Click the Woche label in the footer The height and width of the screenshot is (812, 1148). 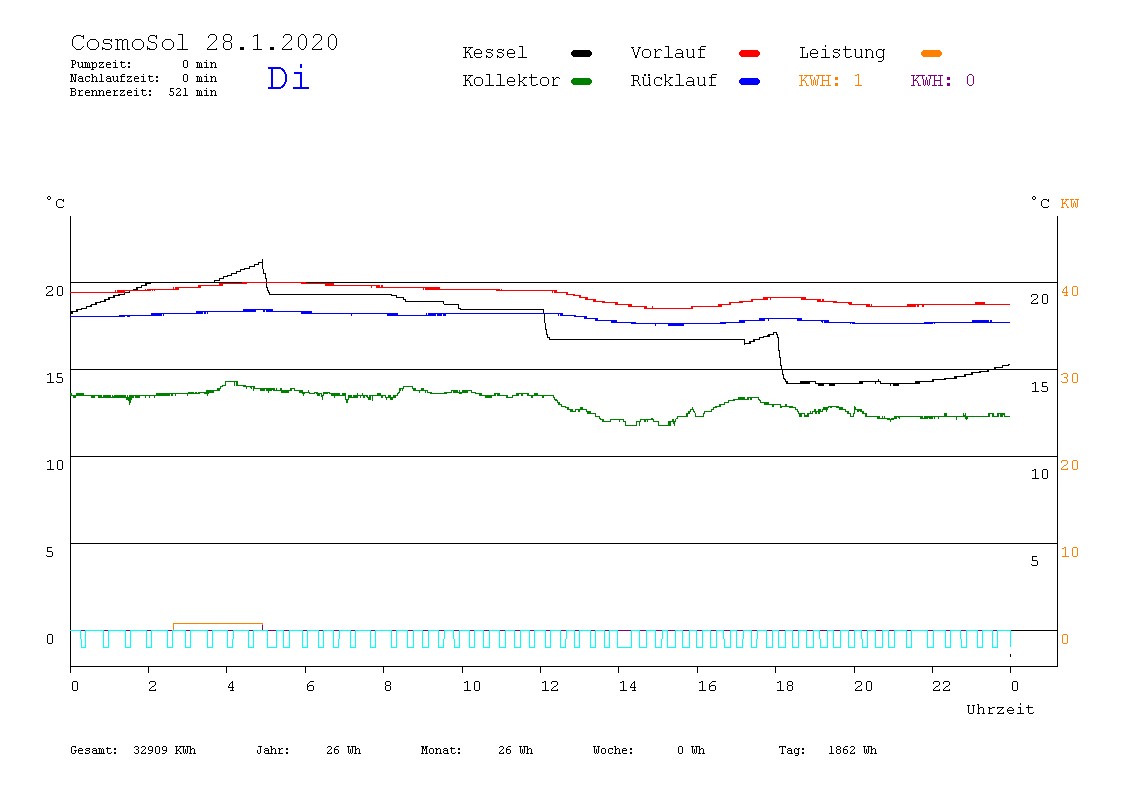(x=613, y=750)
